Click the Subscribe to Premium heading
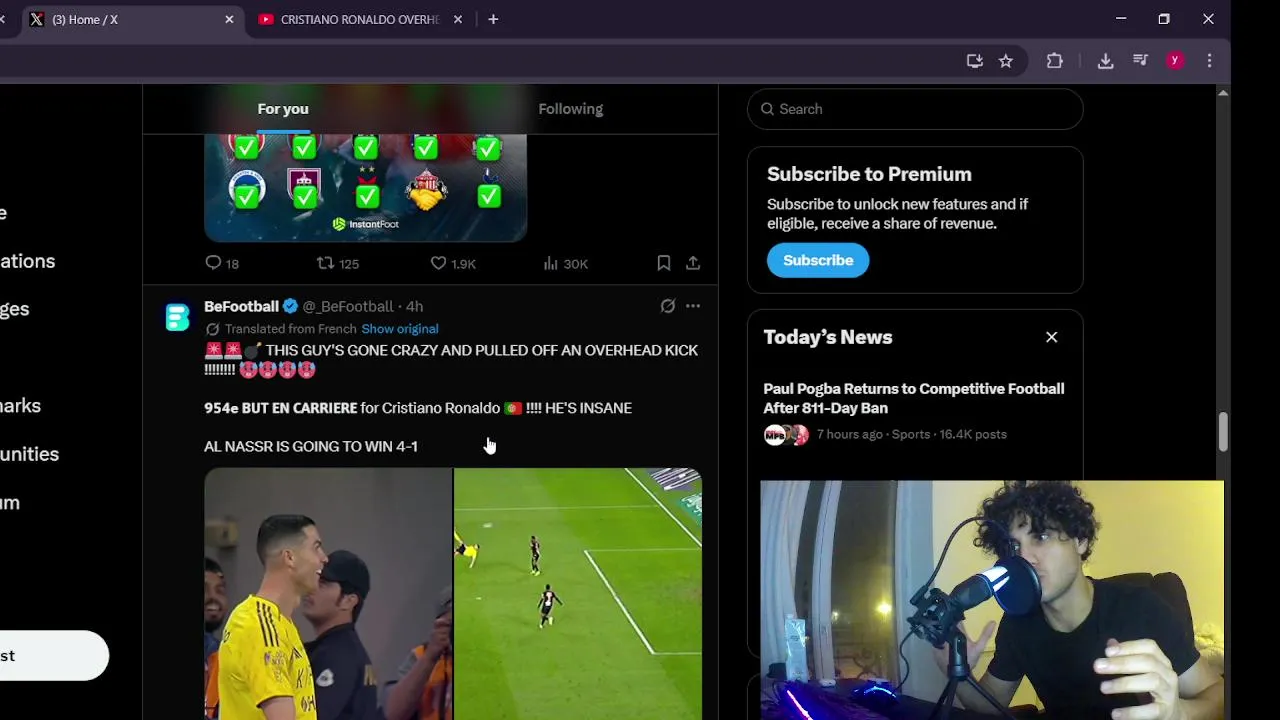The height and width of the screenshot is (720, 1280). click(869, 174)
